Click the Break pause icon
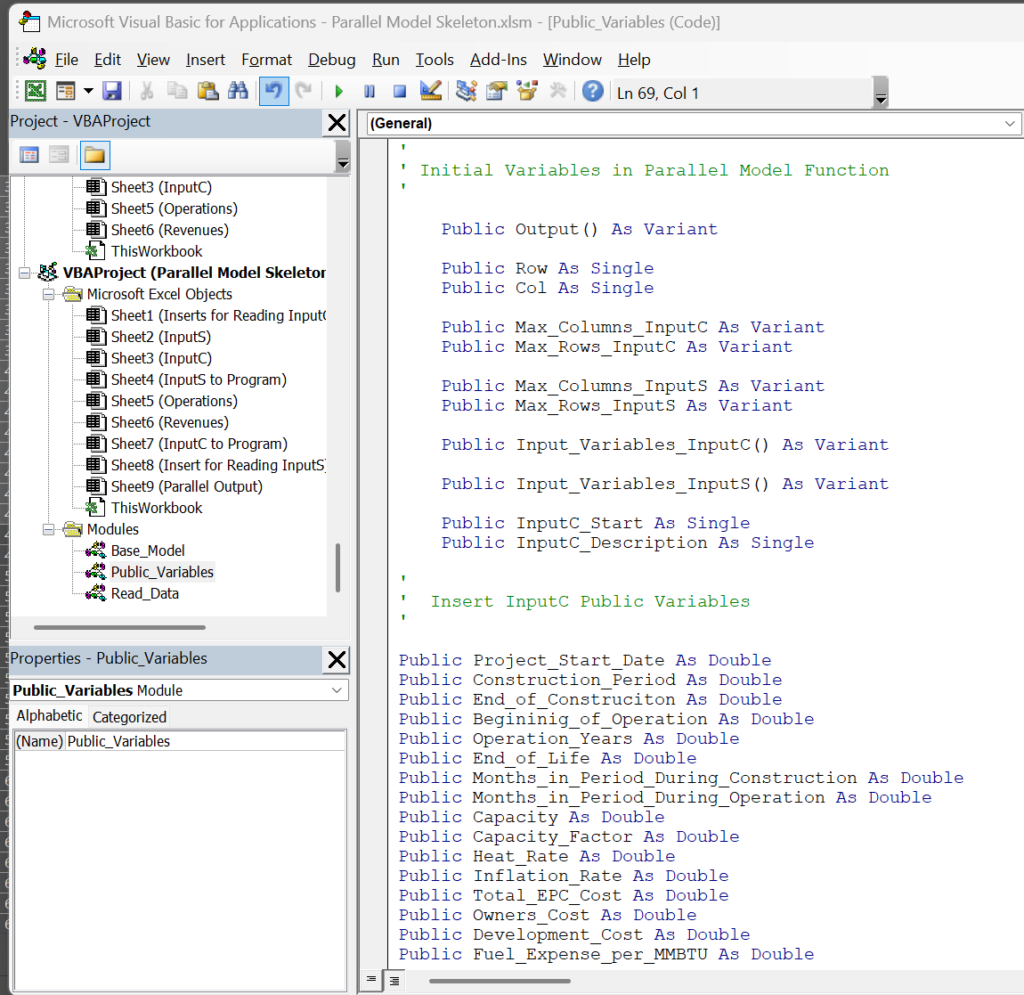The width and height of the screenshot is (1024, 995). 369,91
